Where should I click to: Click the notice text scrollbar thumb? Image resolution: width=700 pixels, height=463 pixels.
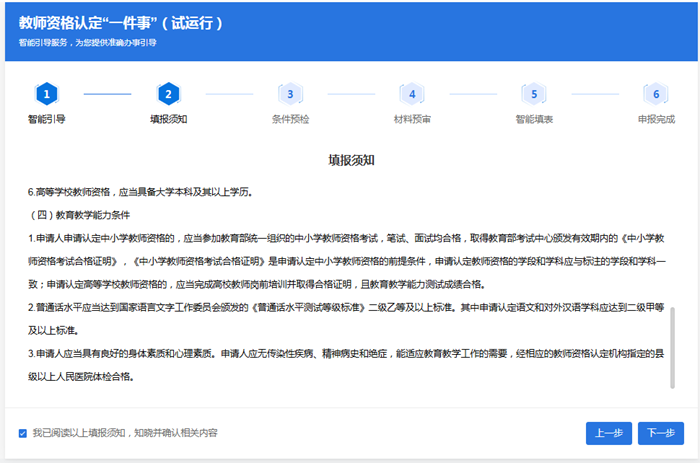(672, 348)
